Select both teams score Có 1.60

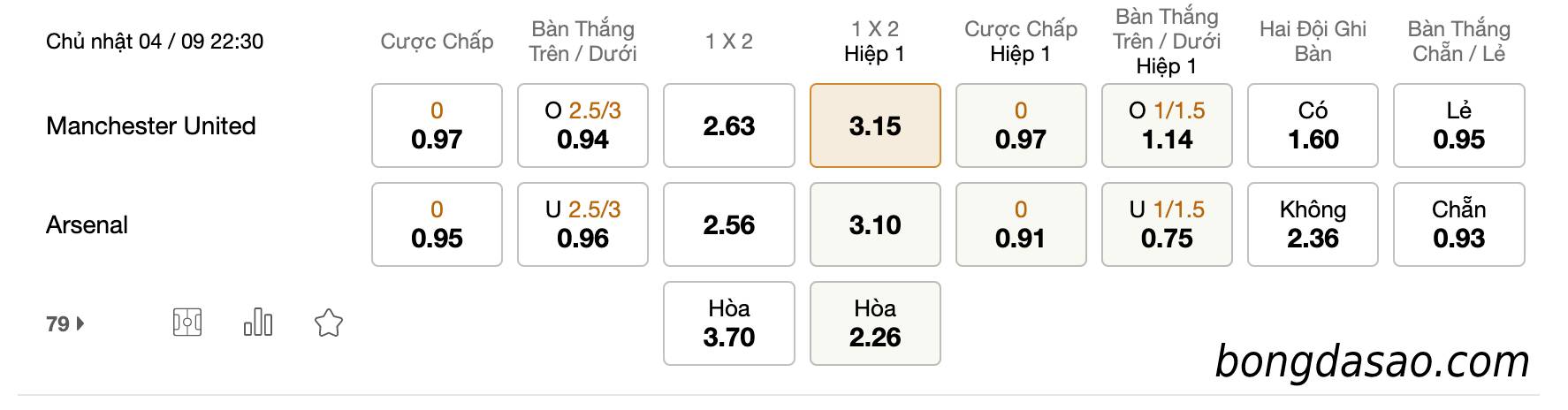coord(1313,125)
